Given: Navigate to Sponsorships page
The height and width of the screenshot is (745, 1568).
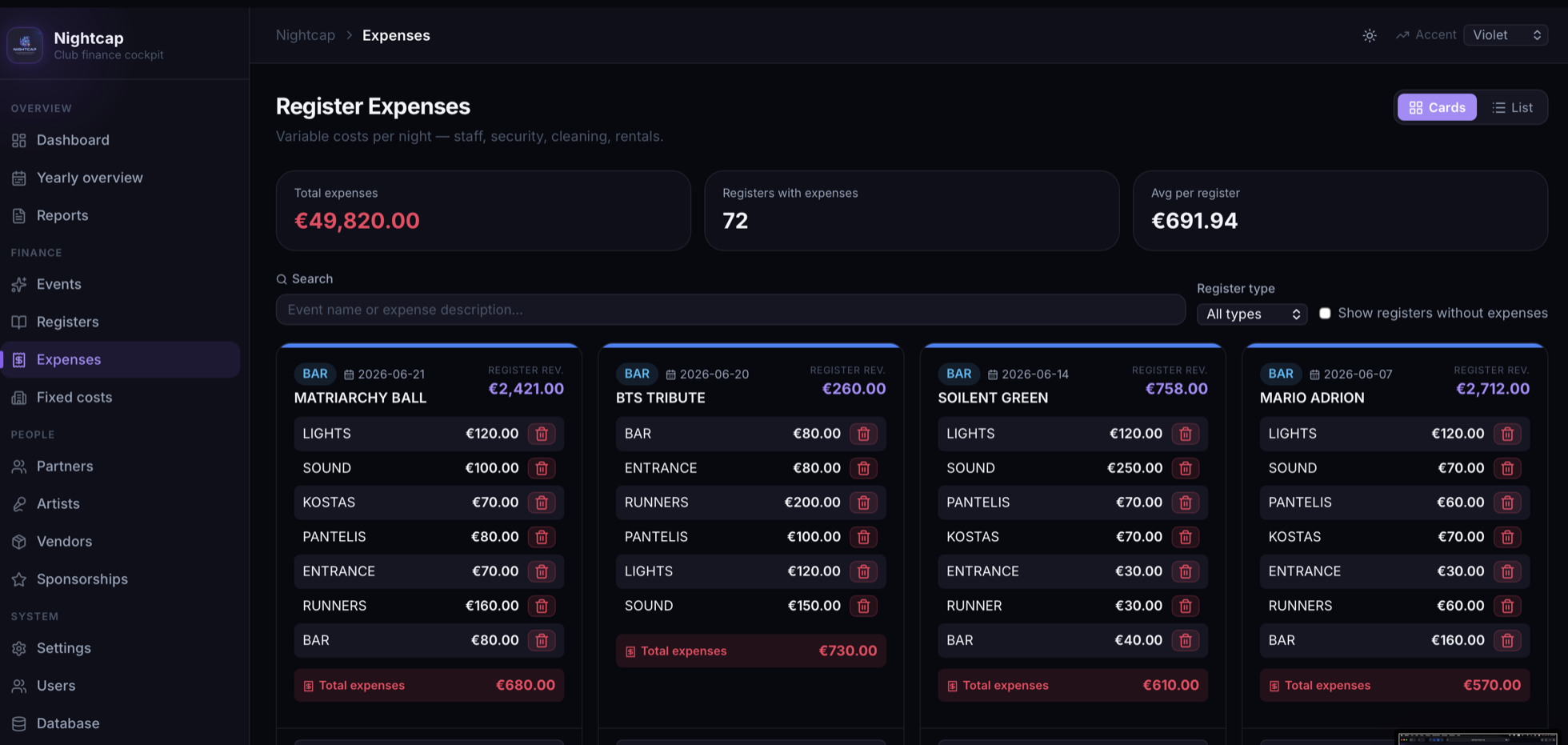Looking at the screenshot, I should pyautogui.click(x=120, y=579).
